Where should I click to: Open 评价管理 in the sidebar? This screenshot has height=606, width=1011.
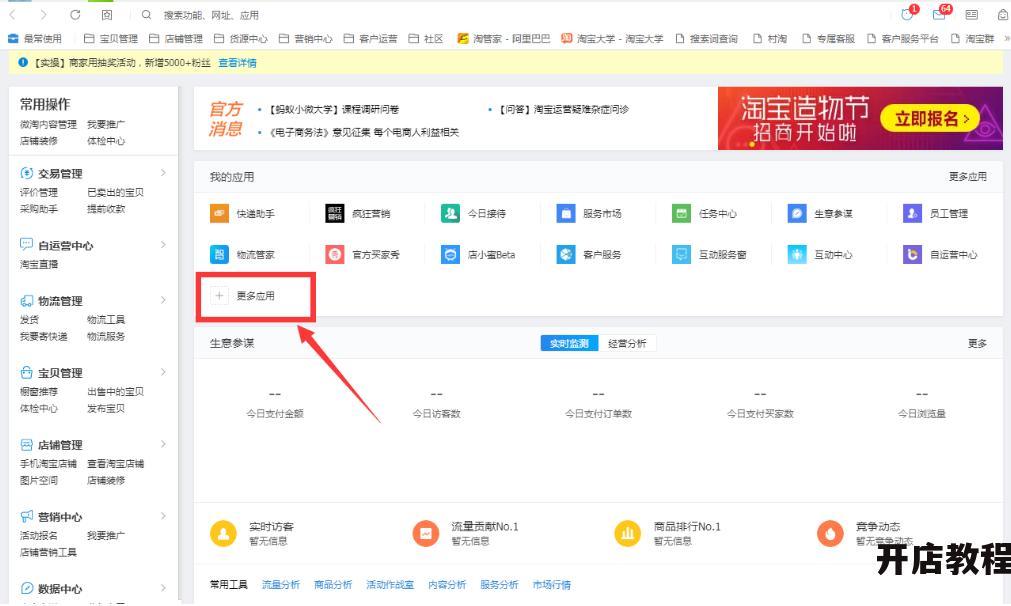(x=39, y=192)
